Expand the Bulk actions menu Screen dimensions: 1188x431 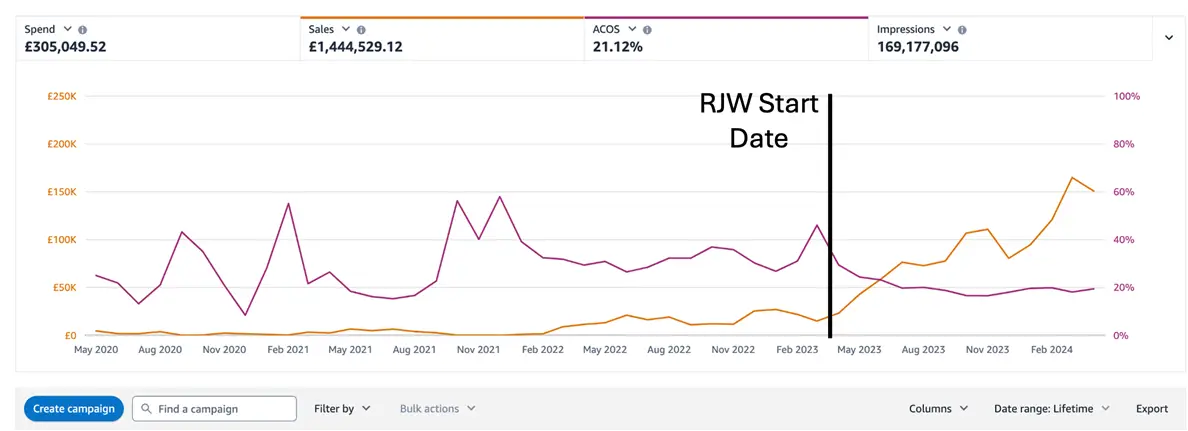tap(437, 409)
